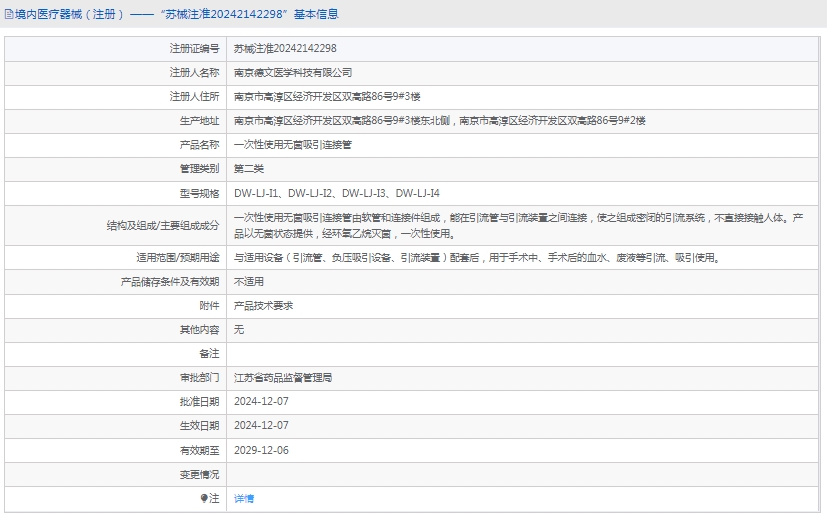Click the 适用范围/预期用途 value text

(x=476, y=257)
